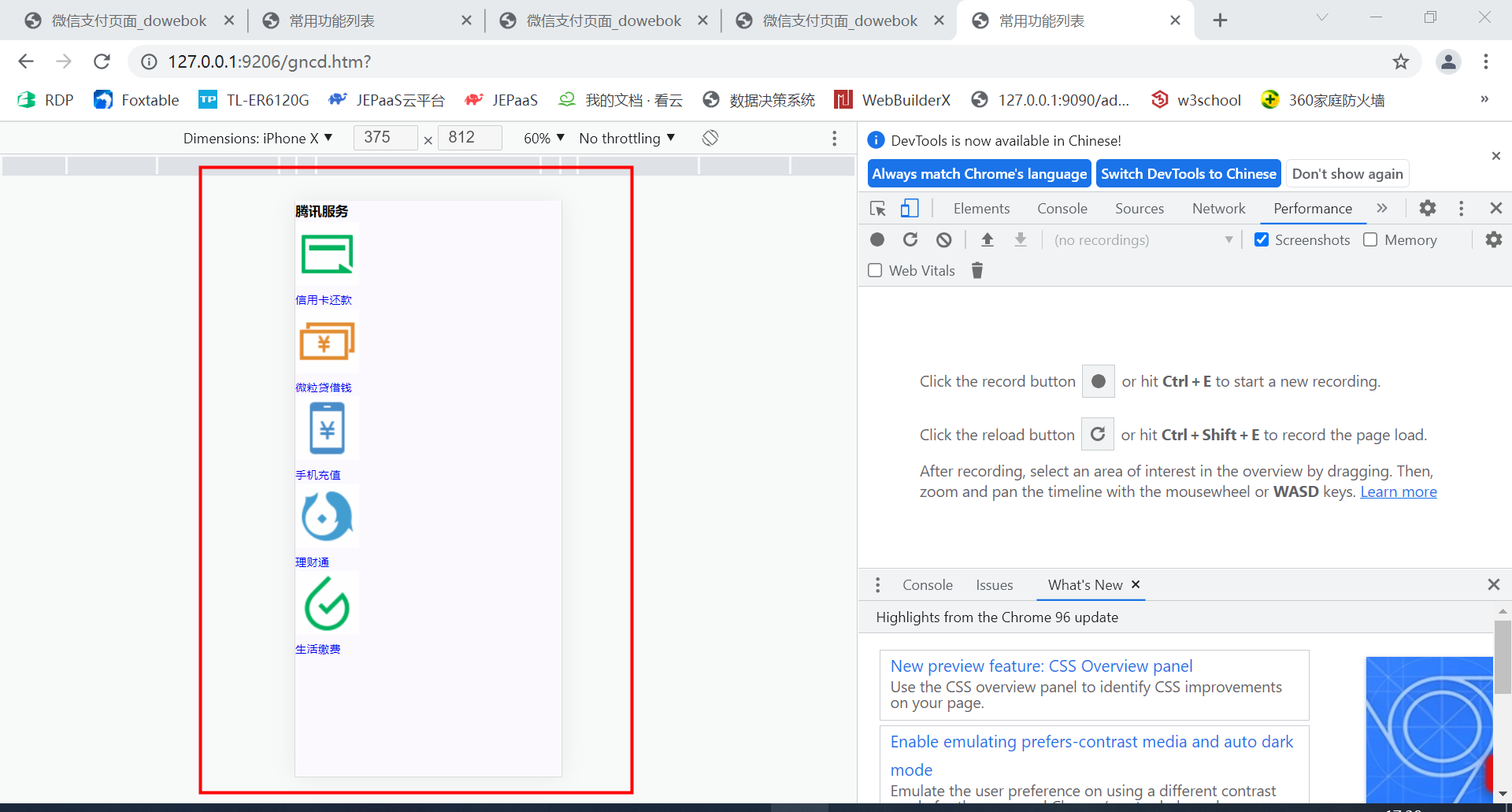
Task: Click the rotate device orientation icon
Action: coord(710,138)
